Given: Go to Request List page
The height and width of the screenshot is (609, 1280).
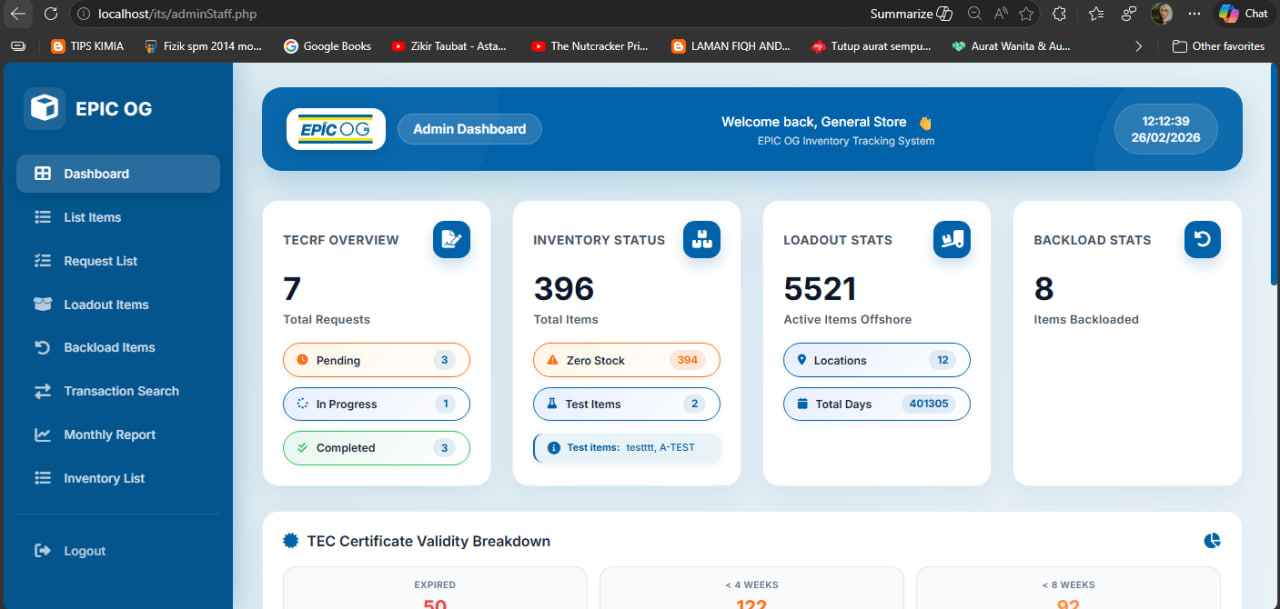Looking at the screenshot, I should (x=118, y=261).
